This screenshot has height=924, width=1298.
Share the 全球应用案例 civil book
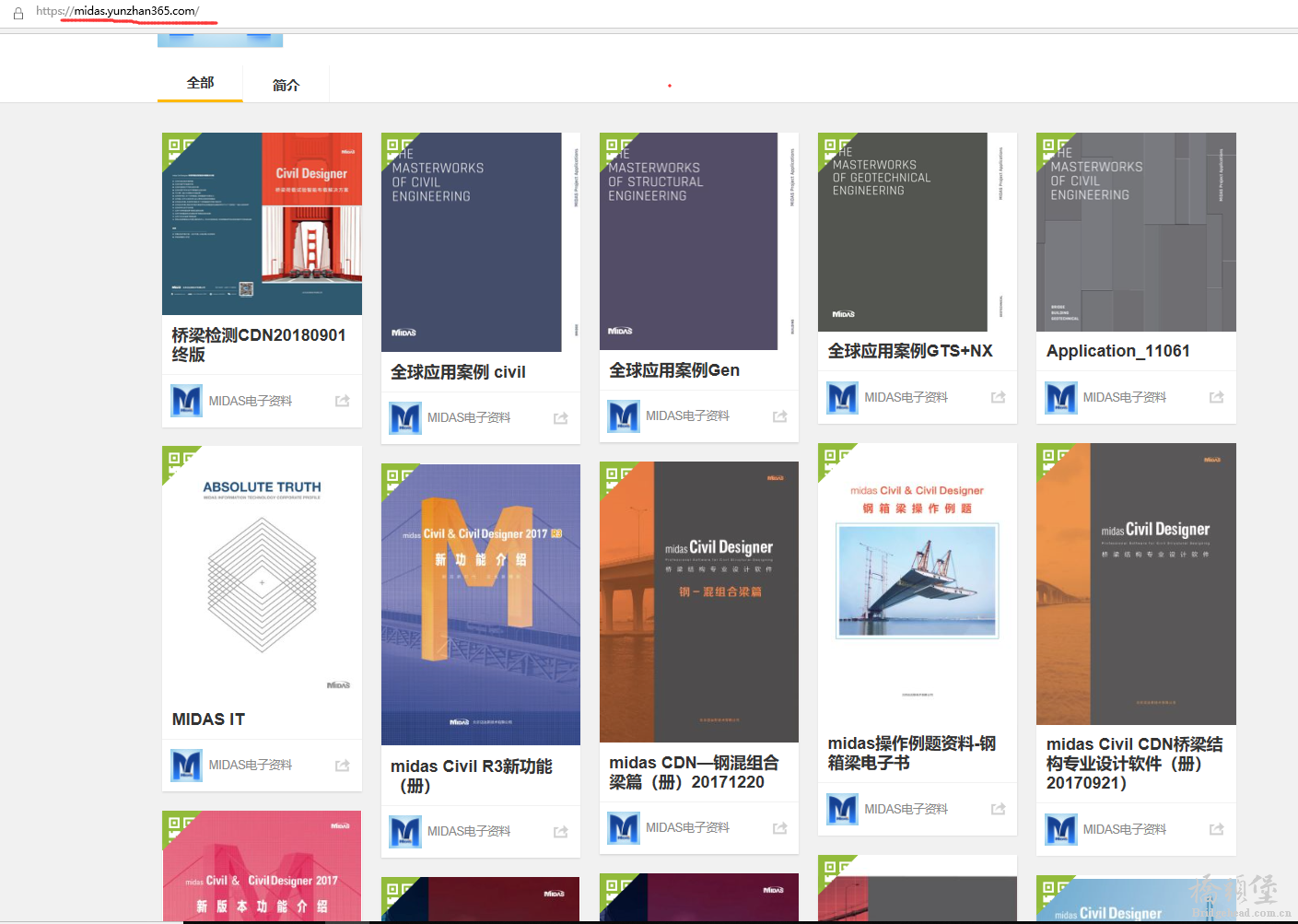(x=561, y=418)
